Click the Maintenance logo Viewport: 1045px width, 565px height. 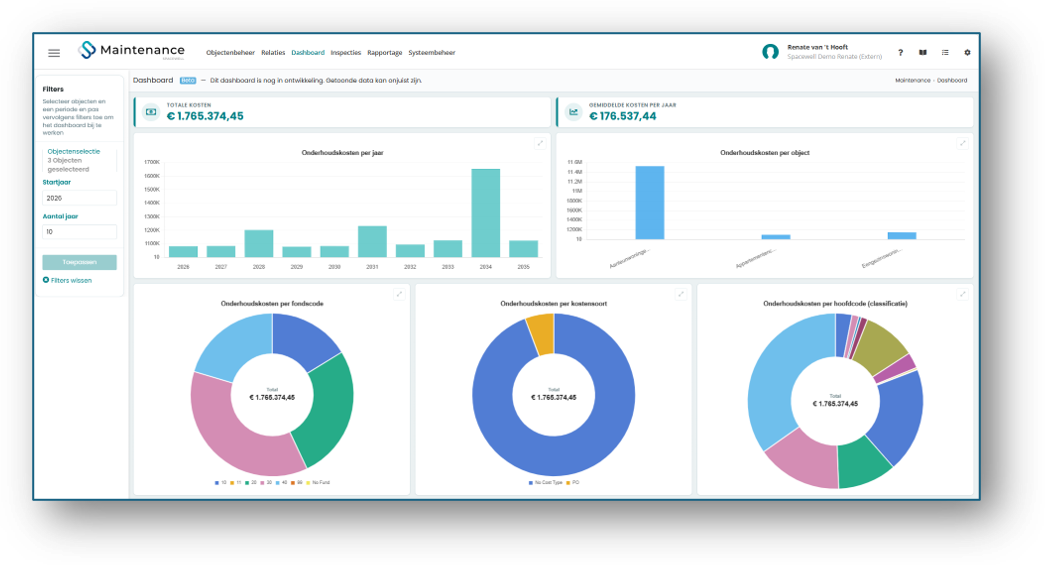131,51
